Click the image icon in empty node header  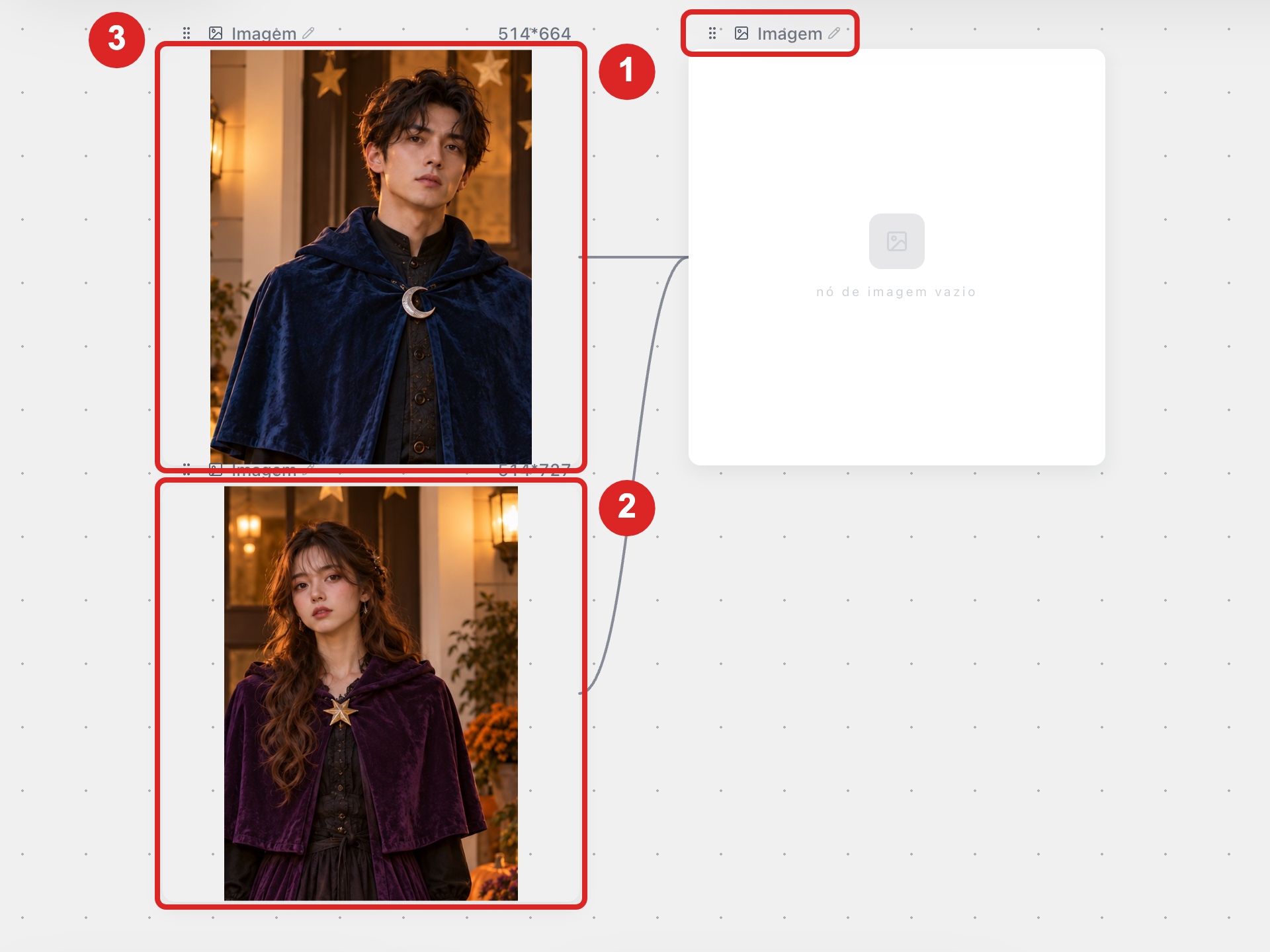[x=741, y=33]
